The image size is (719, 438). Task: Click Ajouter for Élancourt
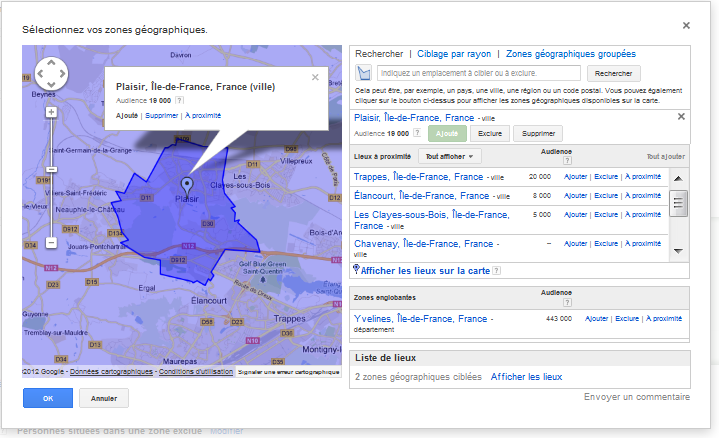click(x=575, y=195)
